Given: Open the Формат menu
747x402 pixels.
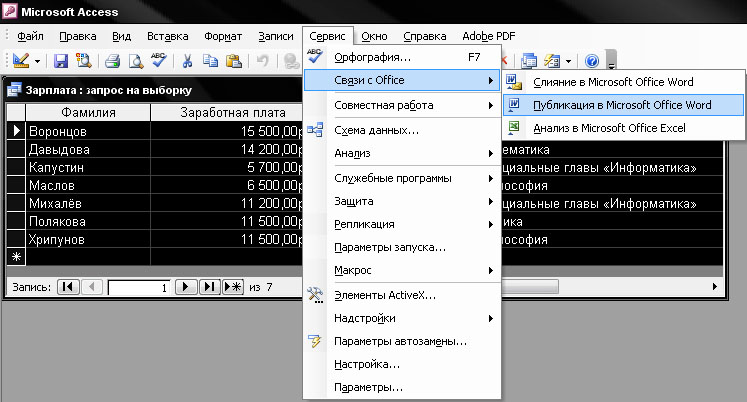Looking at the screenshot, I should point(223,36).
